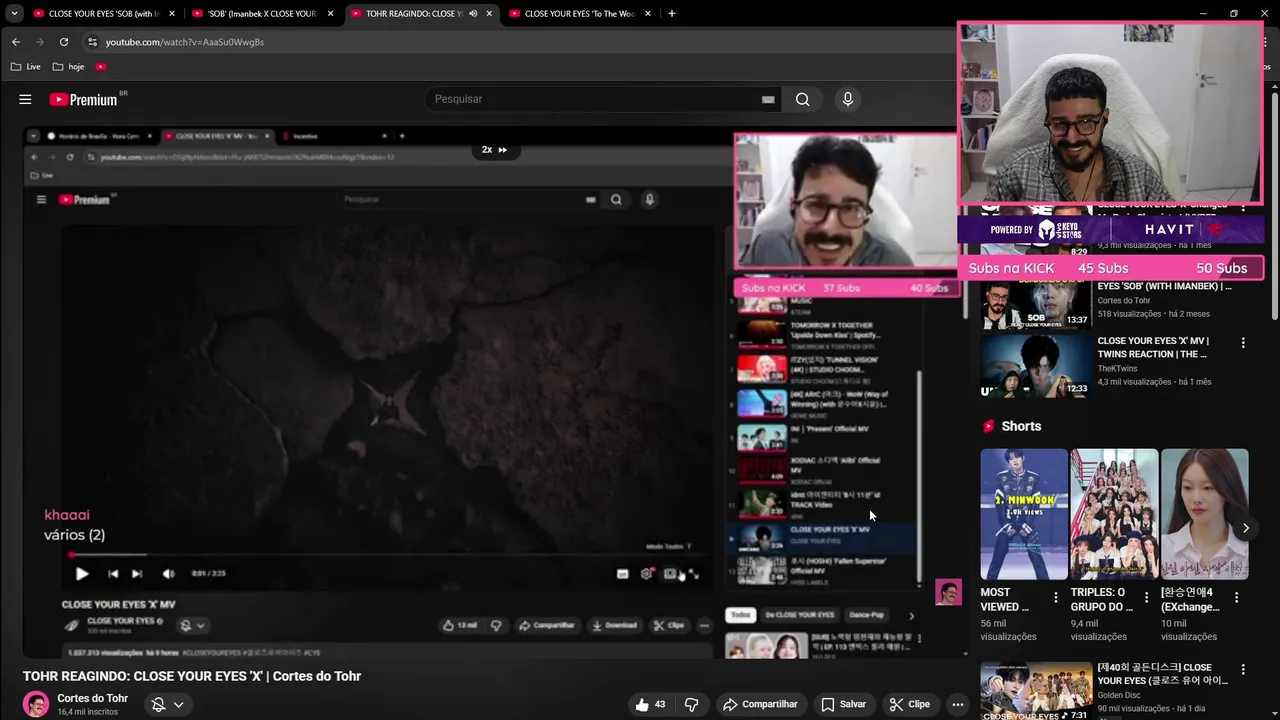Click the '16,4 mil inscritos' subscriber count

point(87,712)
